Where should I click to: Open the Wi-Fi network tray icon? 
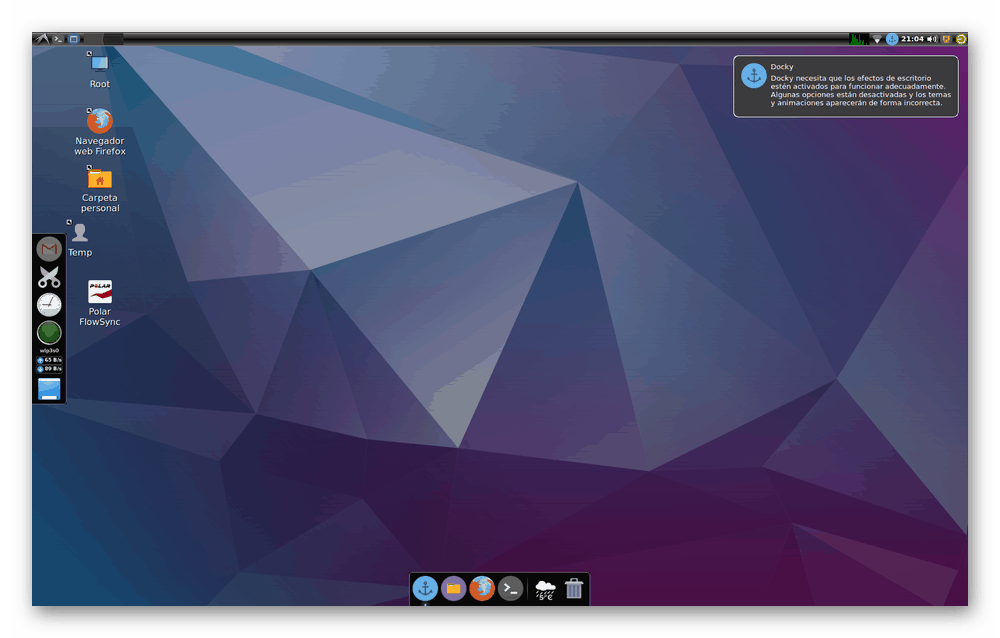point(877,39)
